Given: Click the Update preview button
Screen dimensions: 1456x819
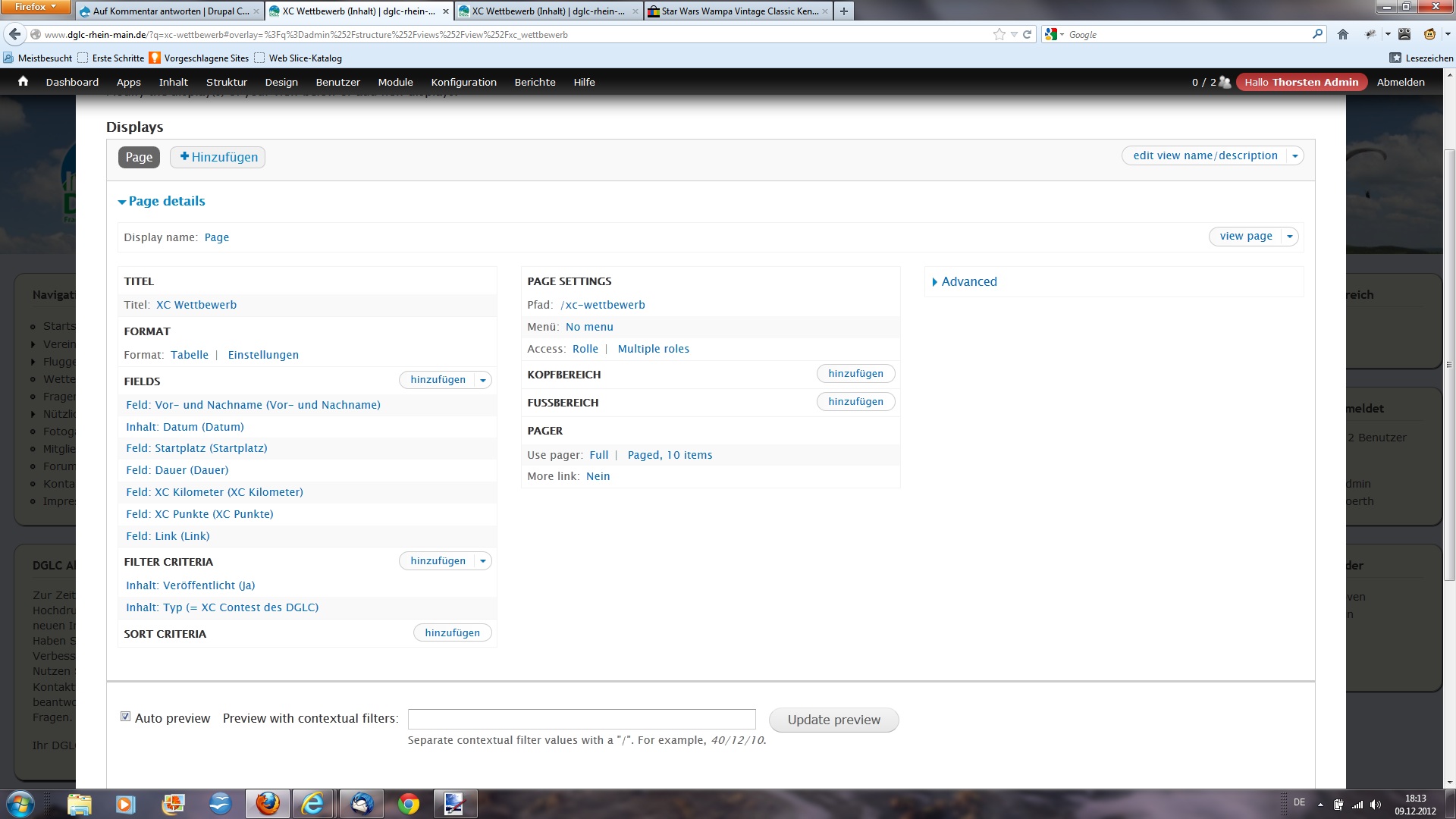Looking at the screenshot, I should 833,720.
